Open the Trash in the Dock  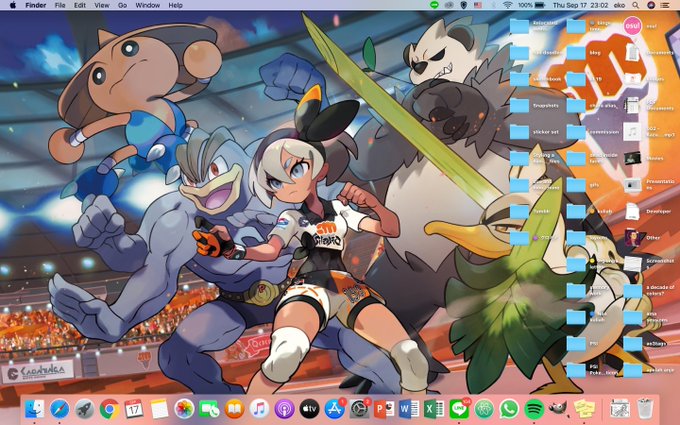pos(645,409)
